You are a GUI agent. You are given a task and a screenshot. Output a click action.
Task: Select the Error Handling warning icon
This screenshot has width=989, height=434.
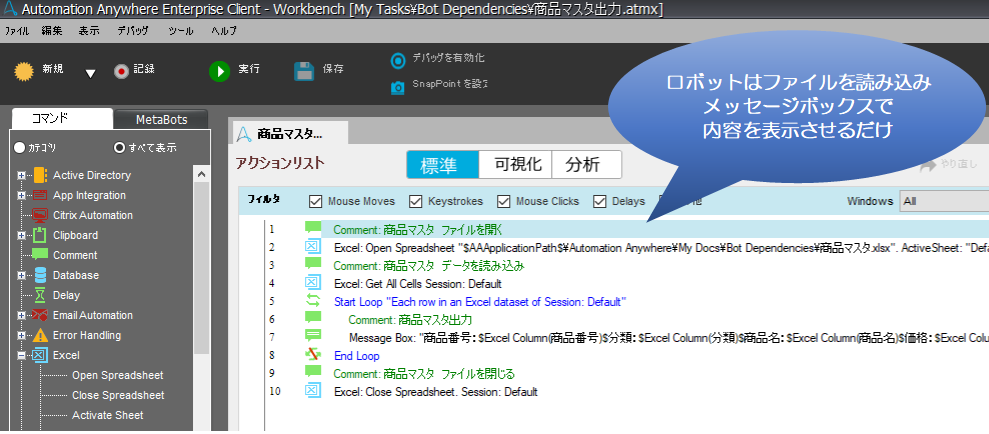point(40,335)
